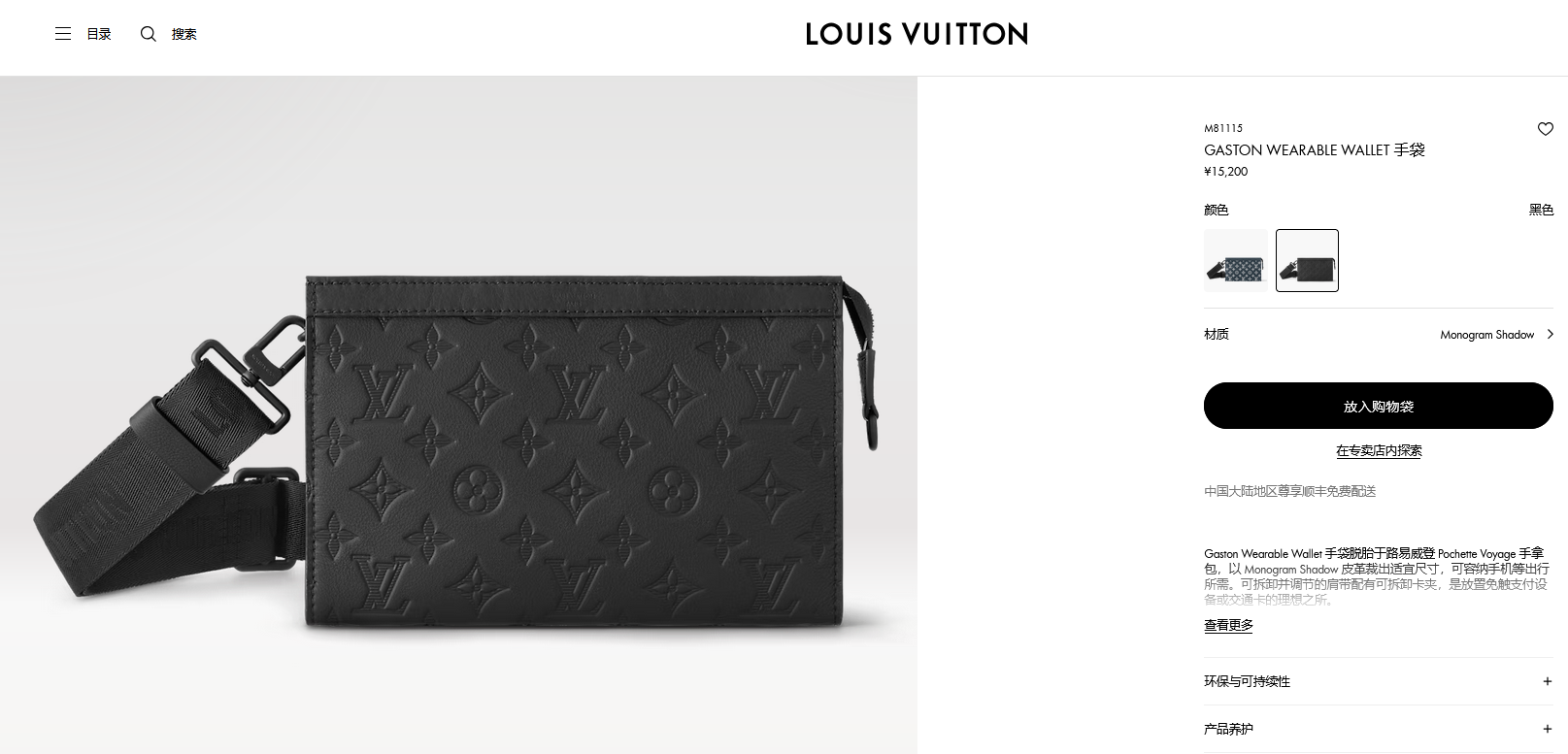The width and height of the screenshot is (1568, 754).
Task: Click the 在专卖店内探索 link
Action: point(1379,450)
